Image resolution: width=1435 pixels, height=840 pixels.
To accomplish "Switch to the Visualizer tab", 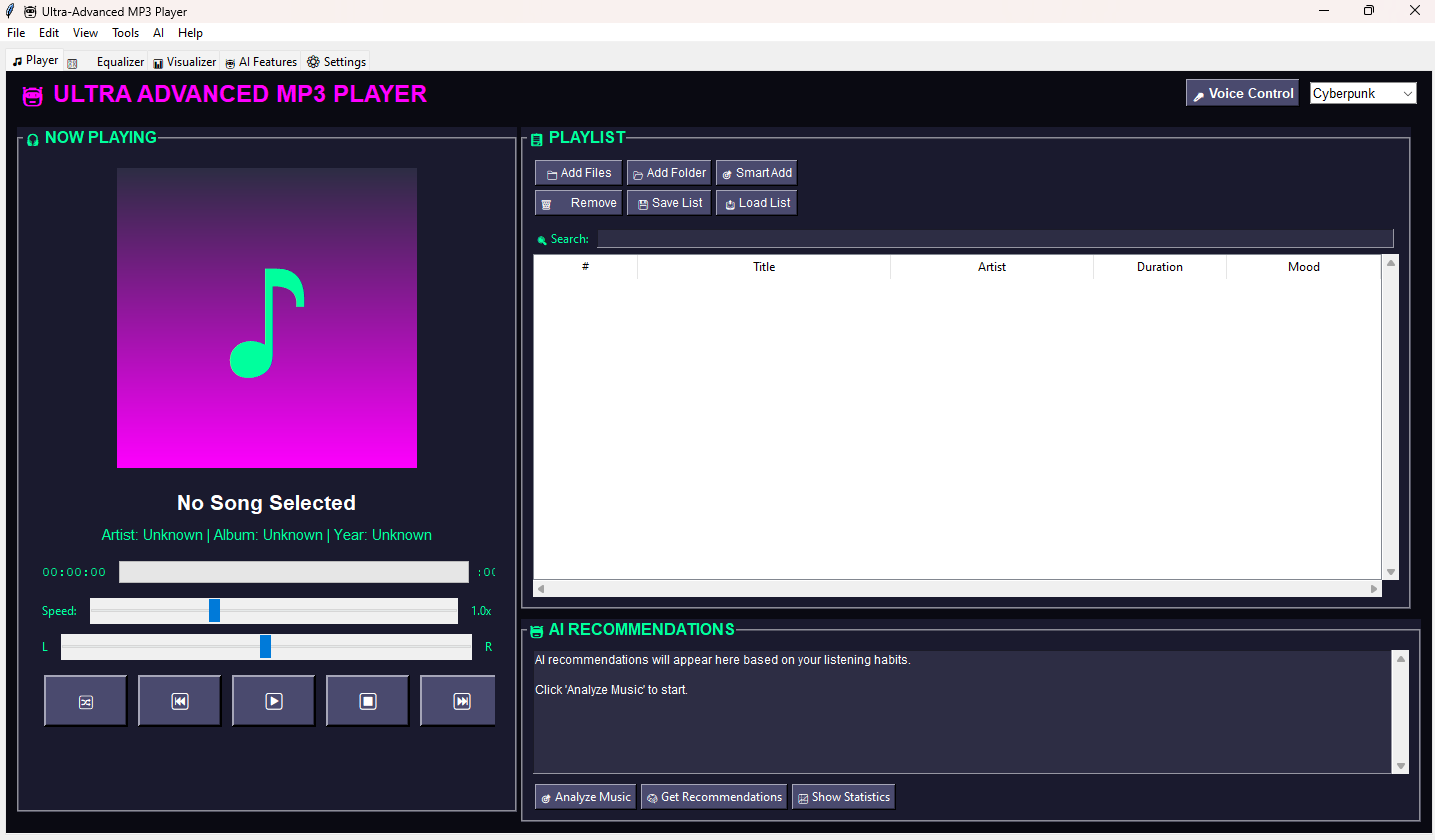I will click(184, 62).
